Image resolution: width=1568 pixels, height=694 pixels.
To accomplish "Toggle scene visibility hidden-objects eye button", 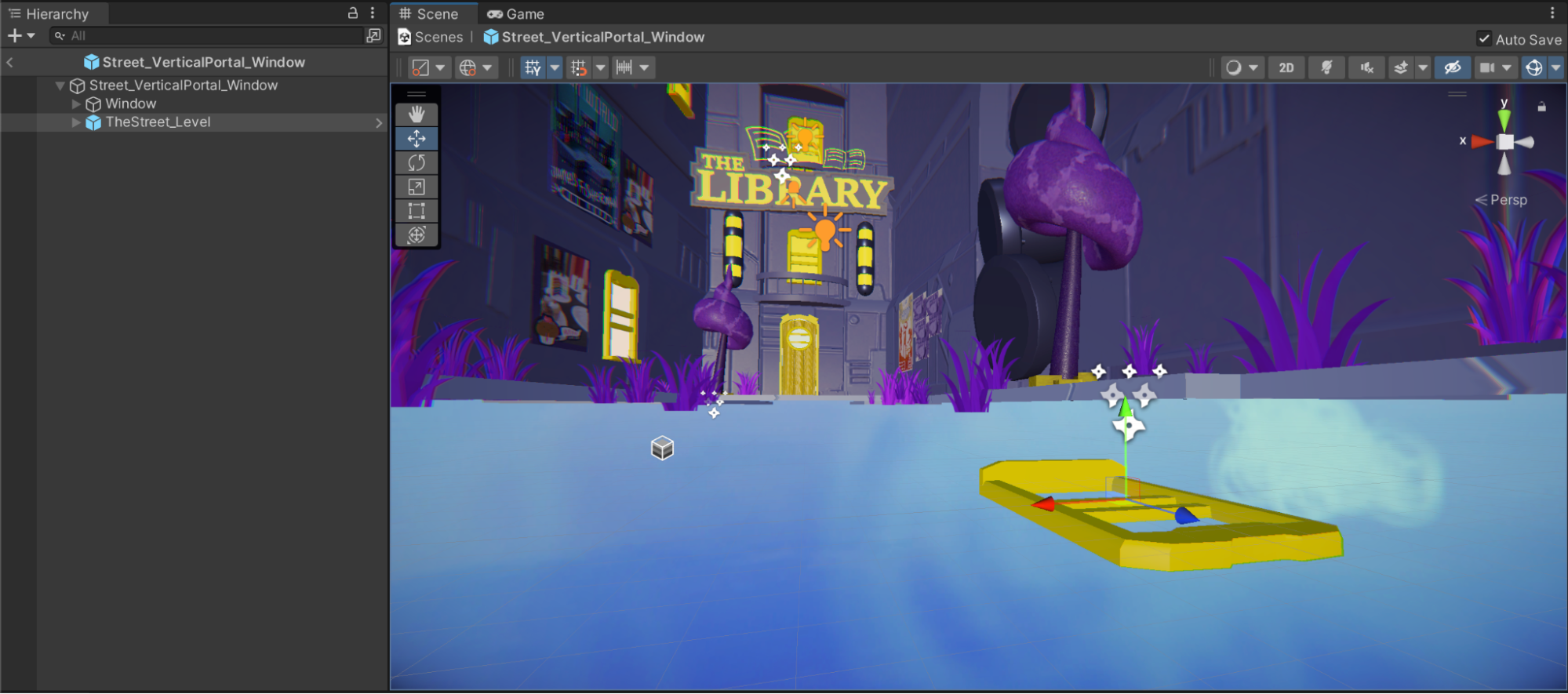I will (x=1452, y=67).
